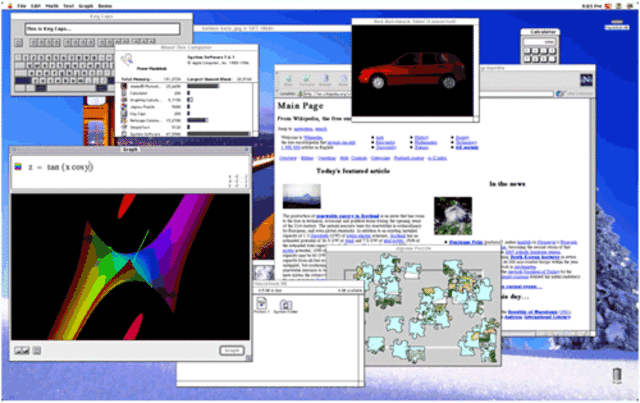Open the History portal link
The image size is (640, 403).
[421, 138]
